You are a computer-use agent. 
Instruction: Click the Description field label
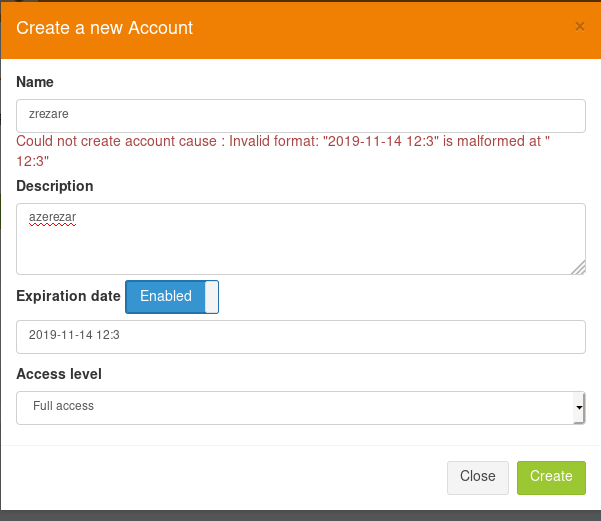[55, 186]
